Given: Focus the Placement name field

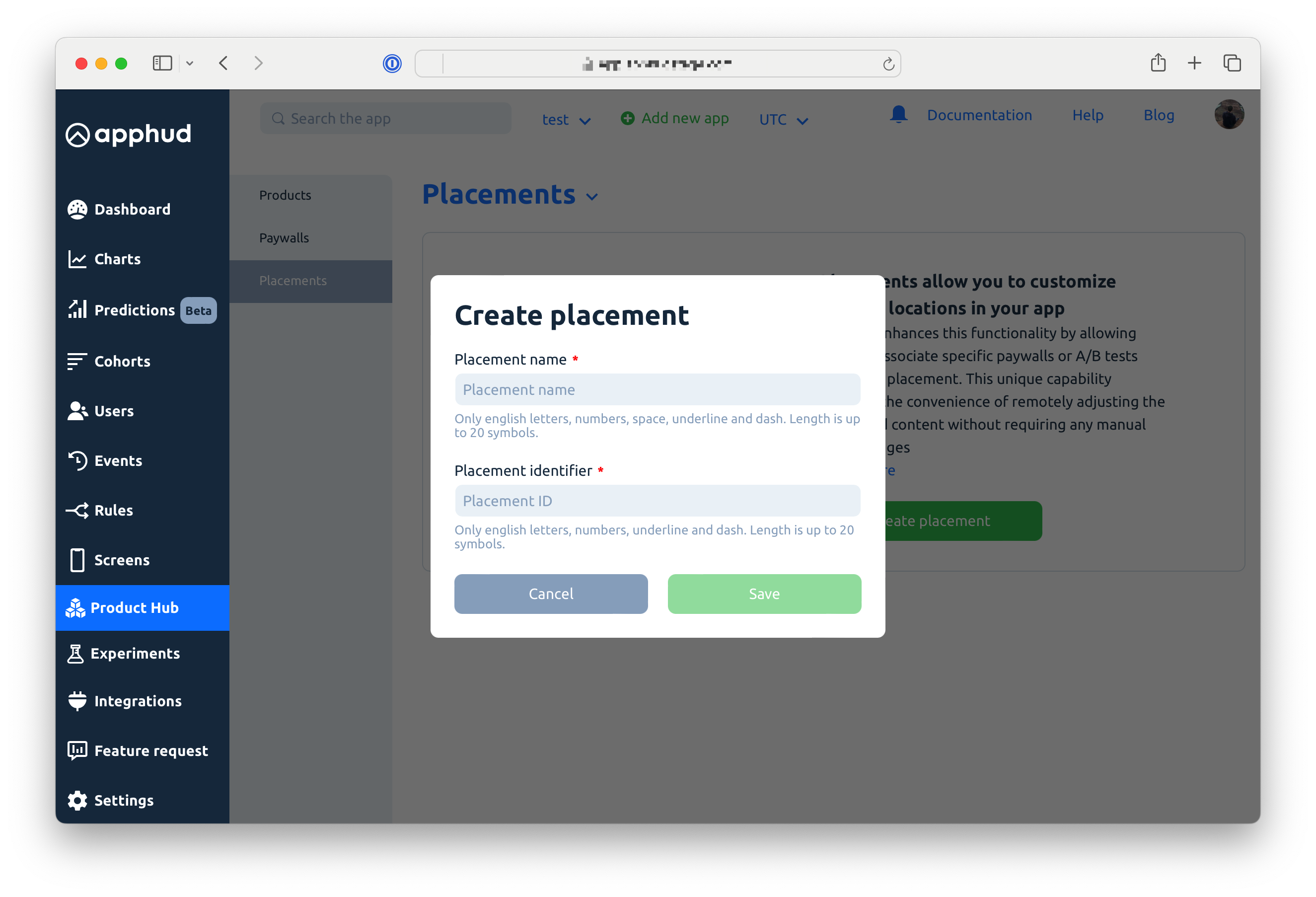Looking at the screenshot, I should click(658, 389).
